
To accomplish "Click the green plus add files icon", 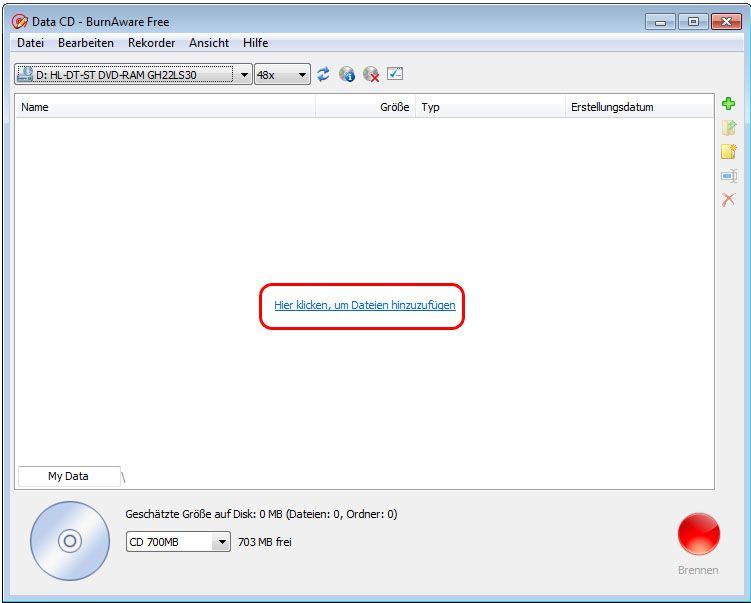I will pos(729,104).
